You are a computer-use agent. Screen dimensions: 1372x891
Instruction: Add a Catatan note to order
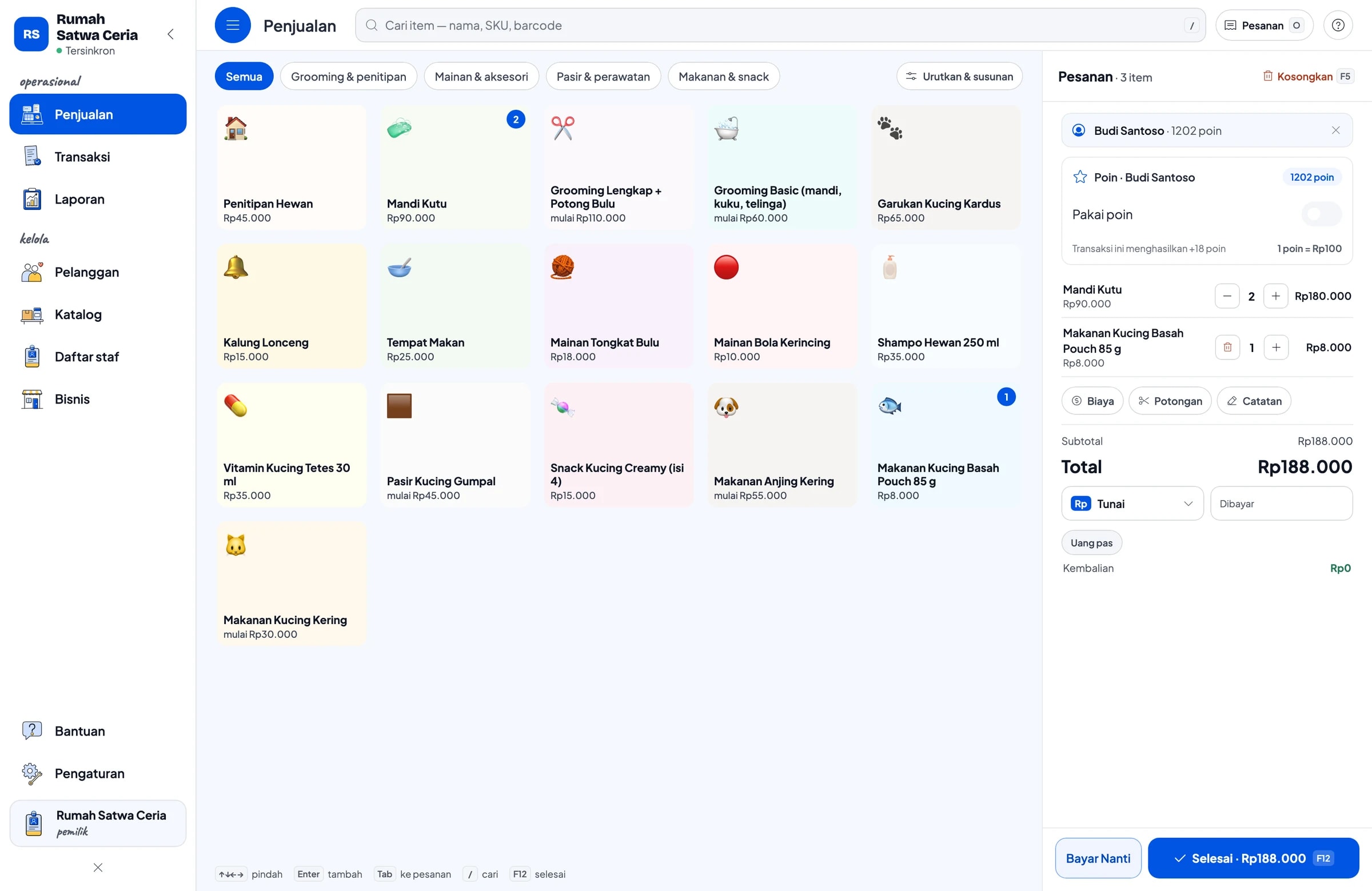click(x=1253, y=401)
